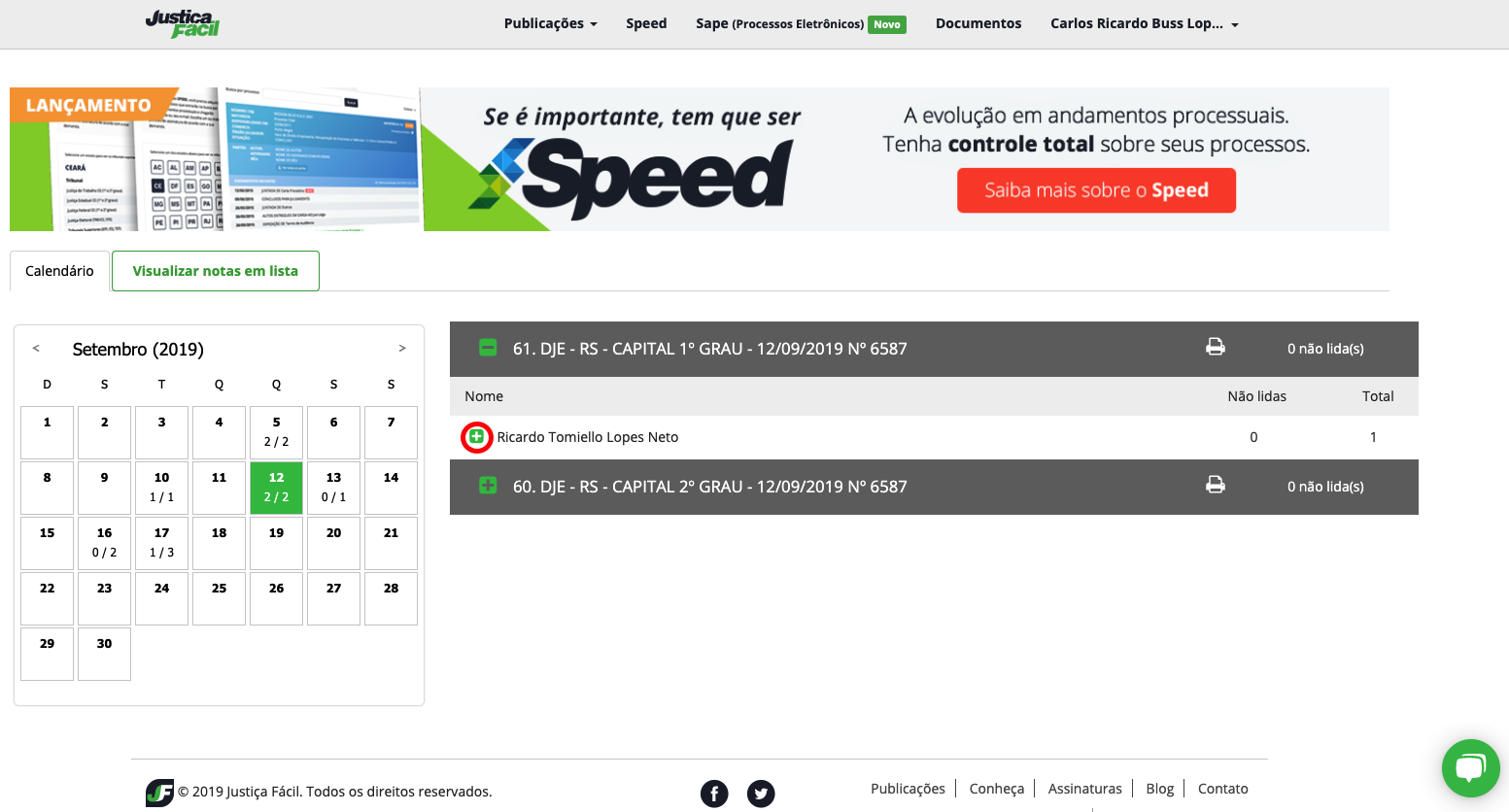Image resolution: width=1509 pixels, height=812 pixels.
Task: Print the 2º GRAU section 60
Action: click(x=1216, y=485)
